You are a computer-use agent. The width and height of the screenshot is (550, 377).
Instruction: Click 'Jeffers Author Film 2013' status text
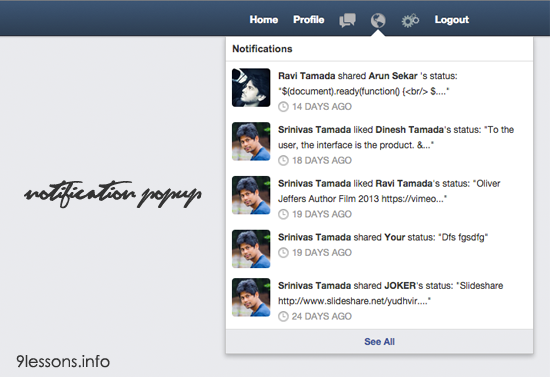pyautogui.click(x=362, y=199)
